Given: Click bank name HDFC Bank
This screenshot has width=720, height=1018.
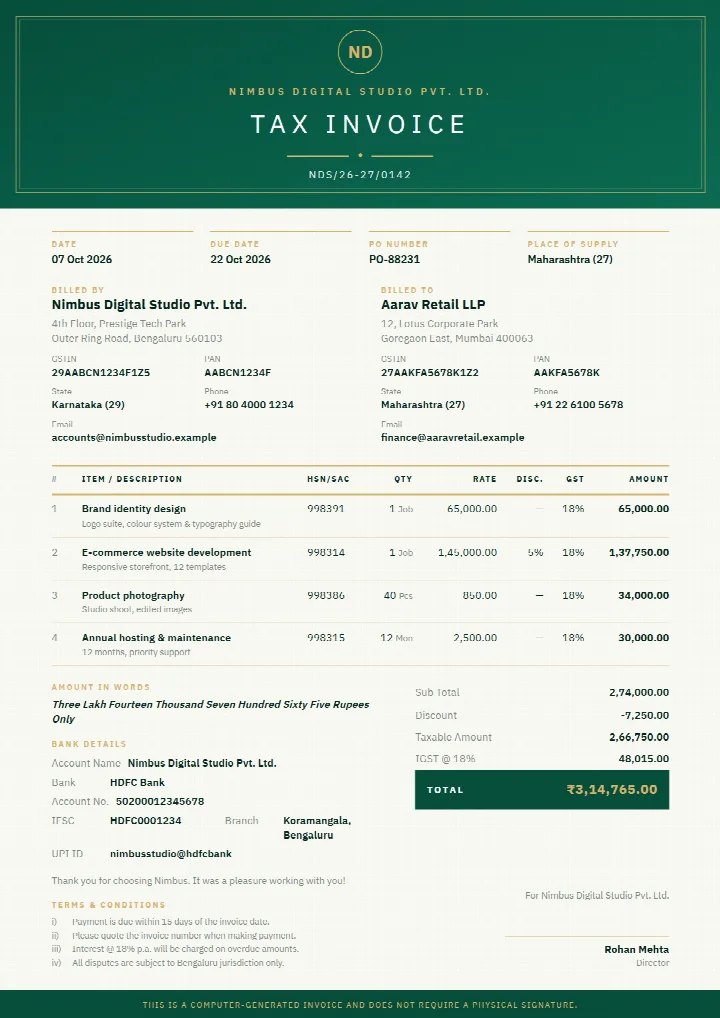Looking at the screenshot, I should [x=137, y=782].
